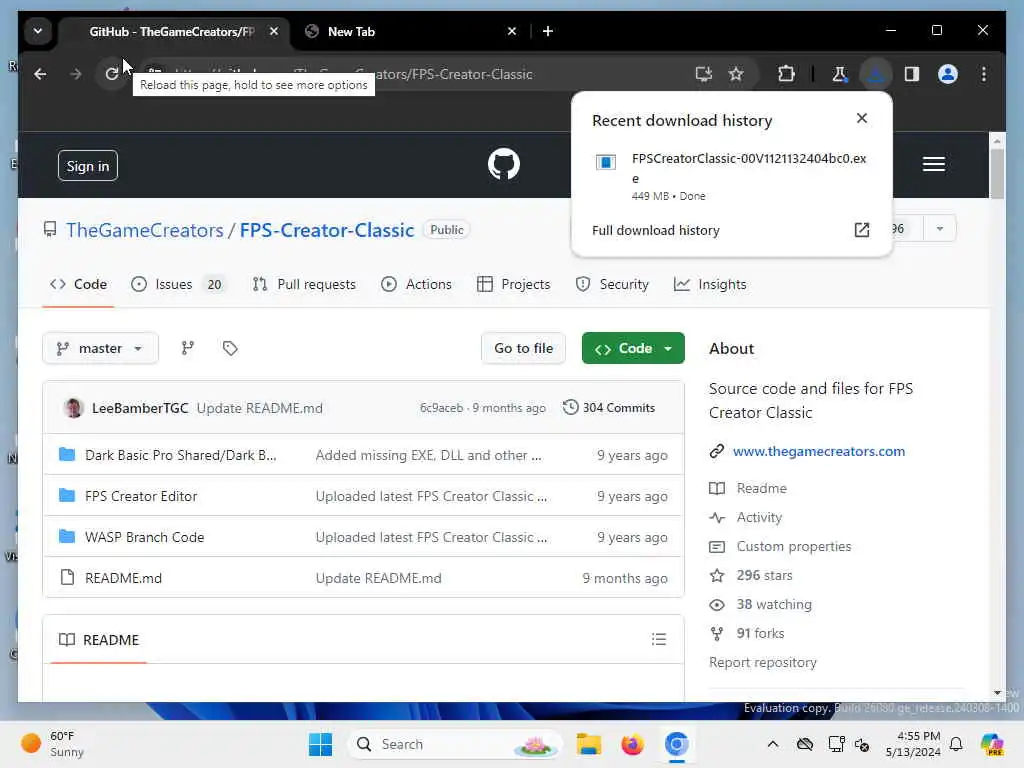Bookmark this page with the star
The width and height of the screenshot is (1024, 768).
(736, 74)
